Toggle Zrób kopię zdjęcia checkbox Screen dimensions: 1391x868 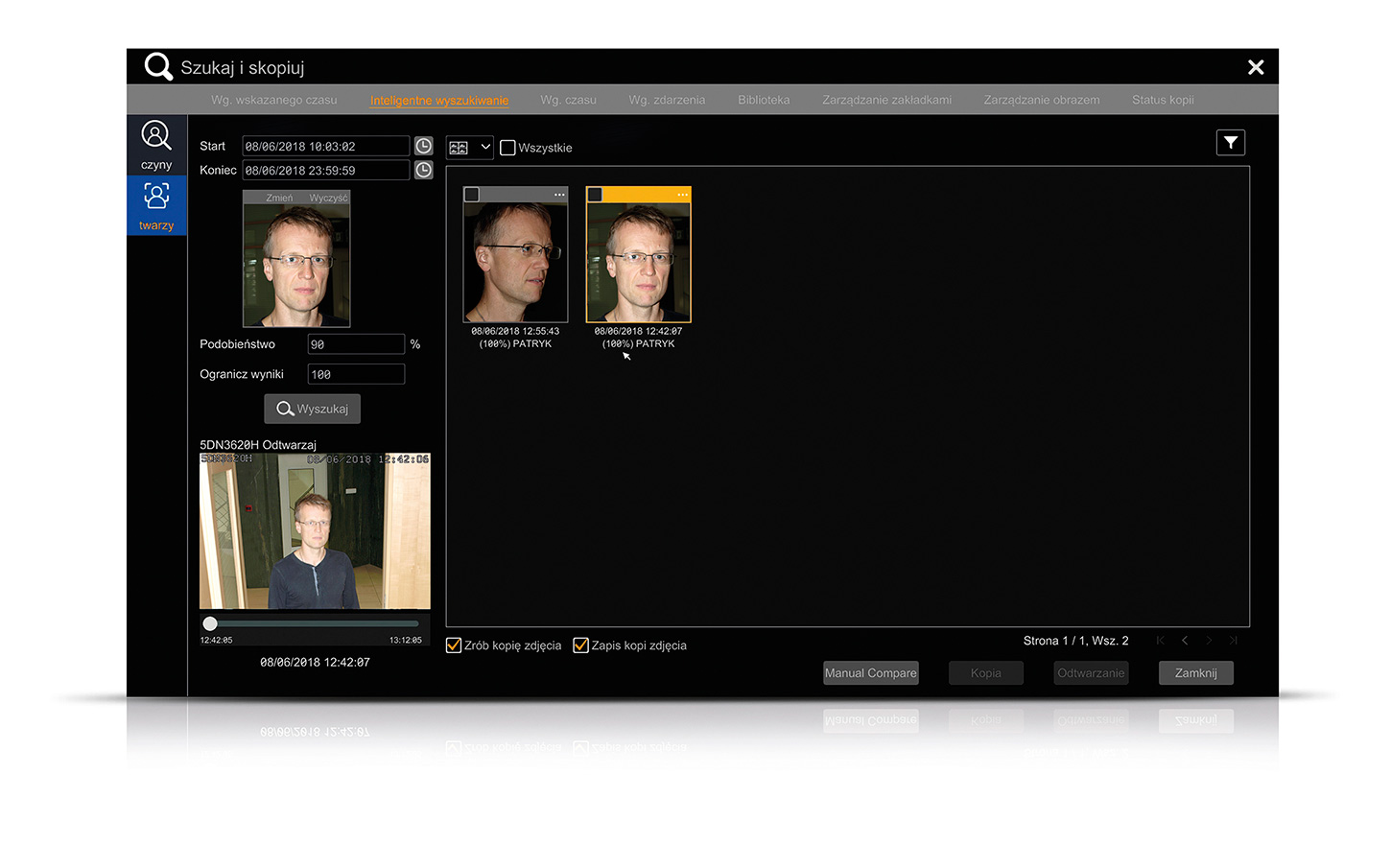[454, 645]
